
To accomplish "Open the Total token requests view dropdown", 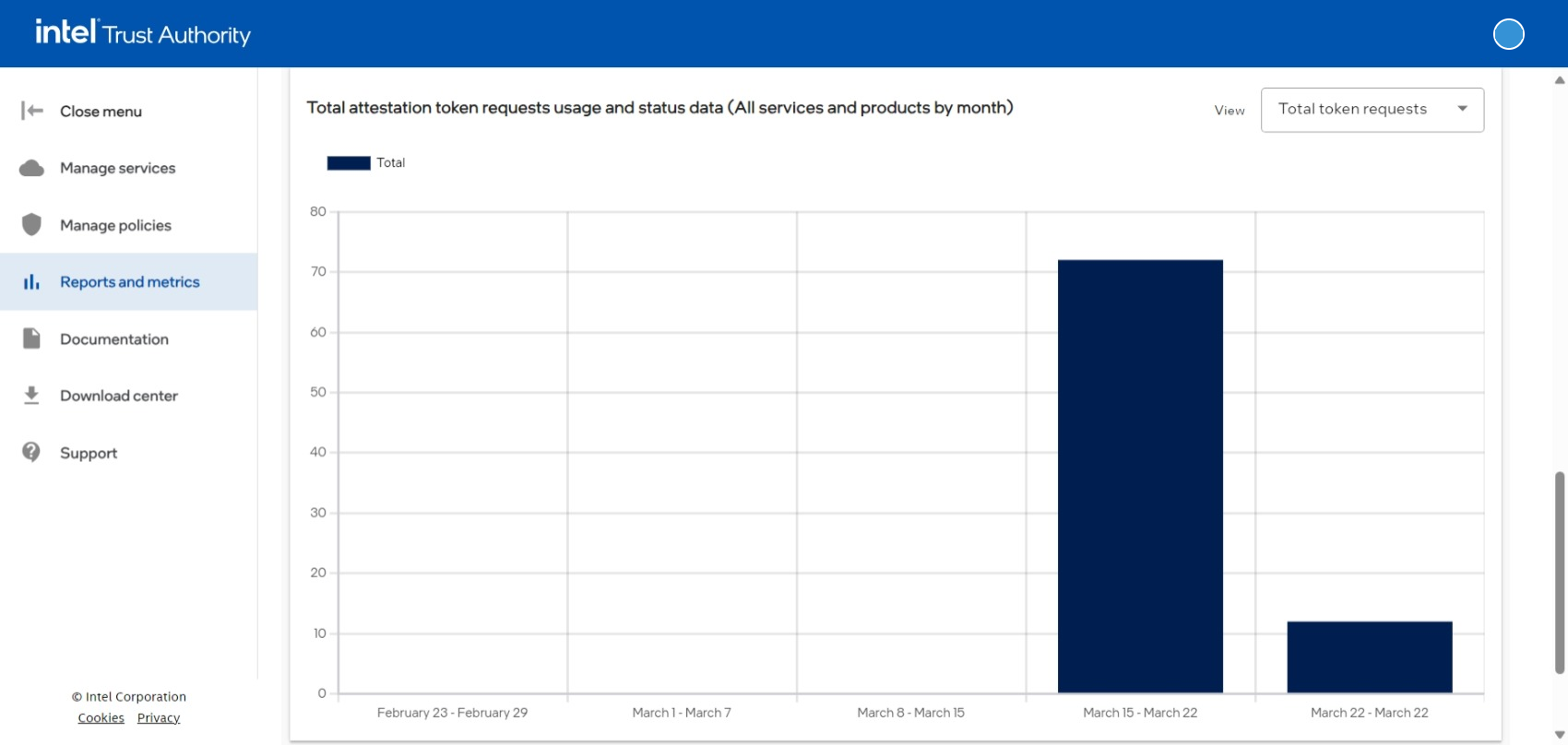I will coord(1372,110).
